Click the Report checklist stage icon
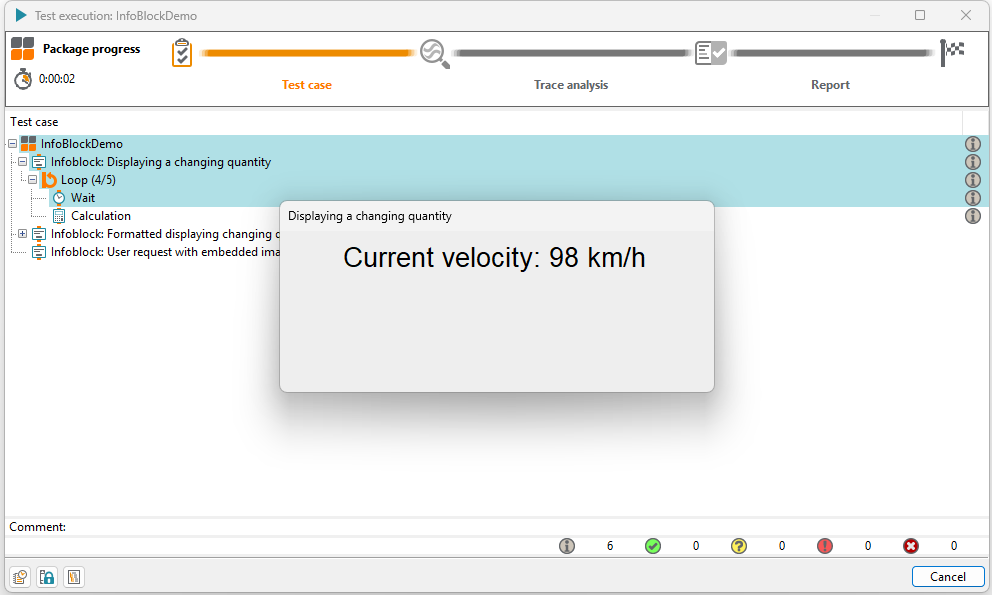The height and width of the screenshot is (595, 992). [710, 53]
